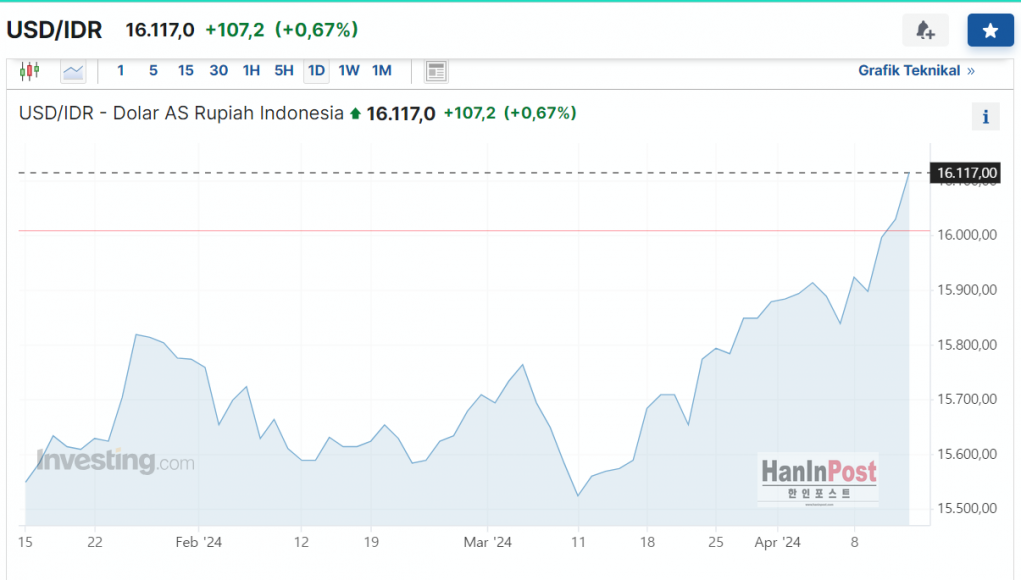Click the Investing.com watermark logo

tap(115, 462)
